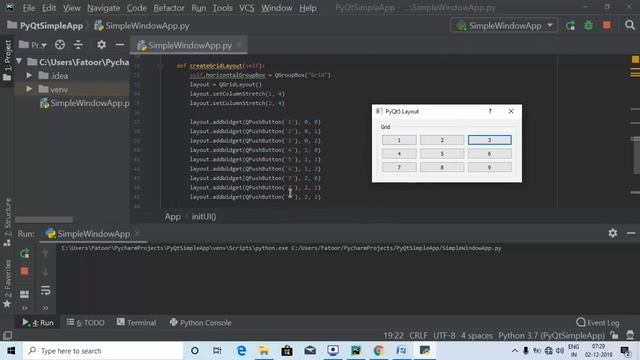This screenshot has width=640, height=360.
Task: Collapse the C:\Users\Fatoor root folder
Action: (19, 62)
